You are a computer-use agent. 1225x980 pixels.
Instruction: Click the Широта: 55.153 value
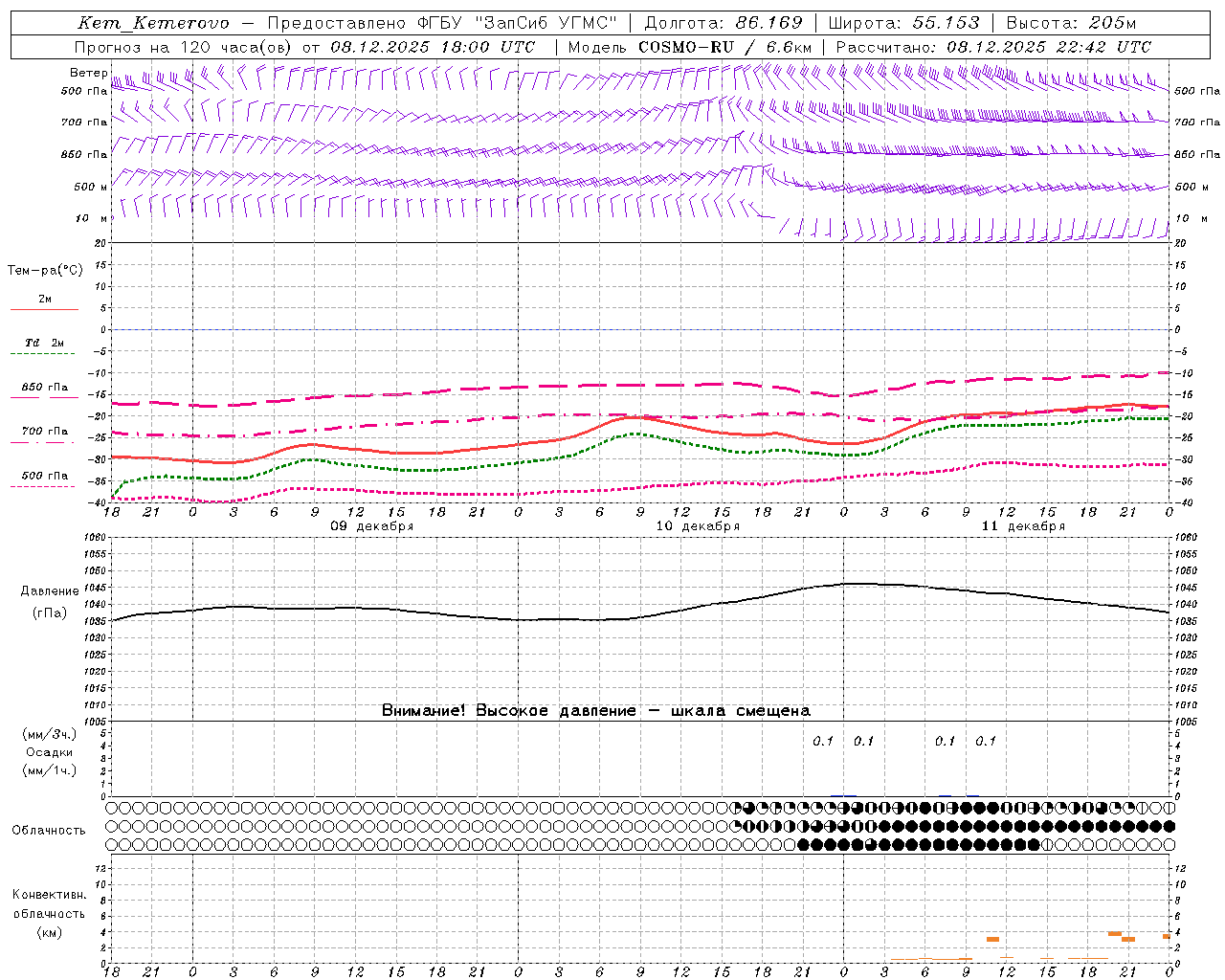tap(903, 23)
